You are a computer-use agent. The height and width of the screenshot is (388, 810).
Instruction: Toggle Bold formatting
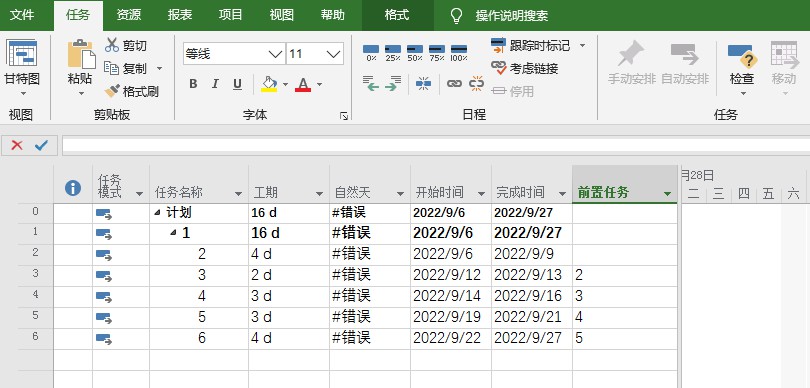click(x=193, y=84)
